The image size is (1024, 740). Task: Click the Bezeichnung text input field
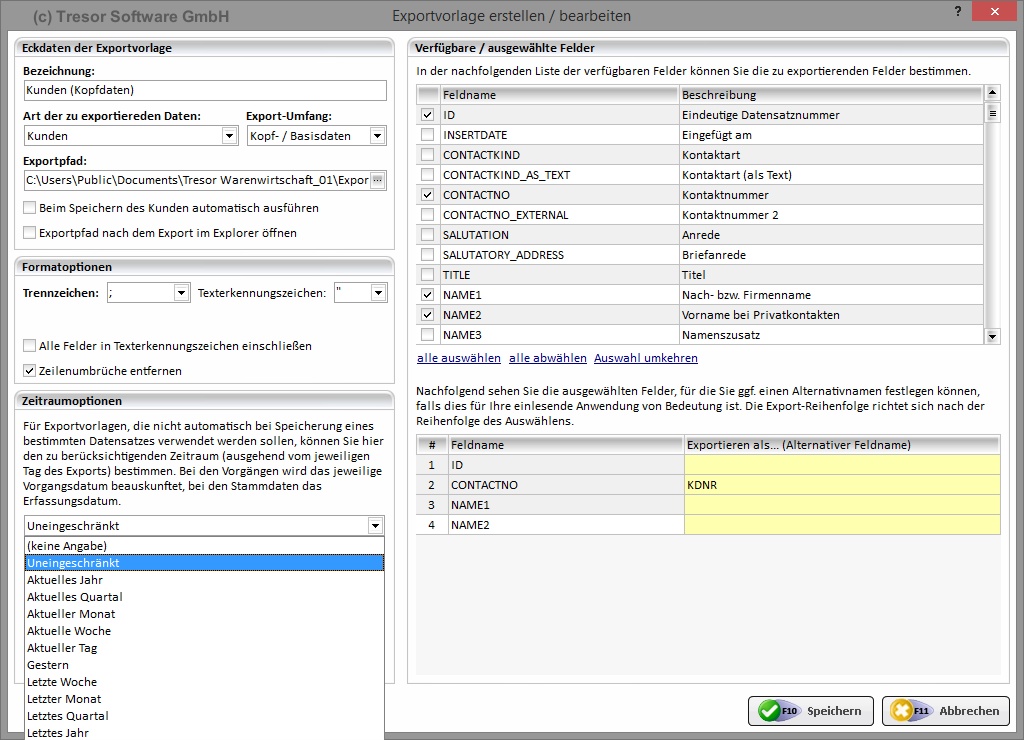point(204,90)
